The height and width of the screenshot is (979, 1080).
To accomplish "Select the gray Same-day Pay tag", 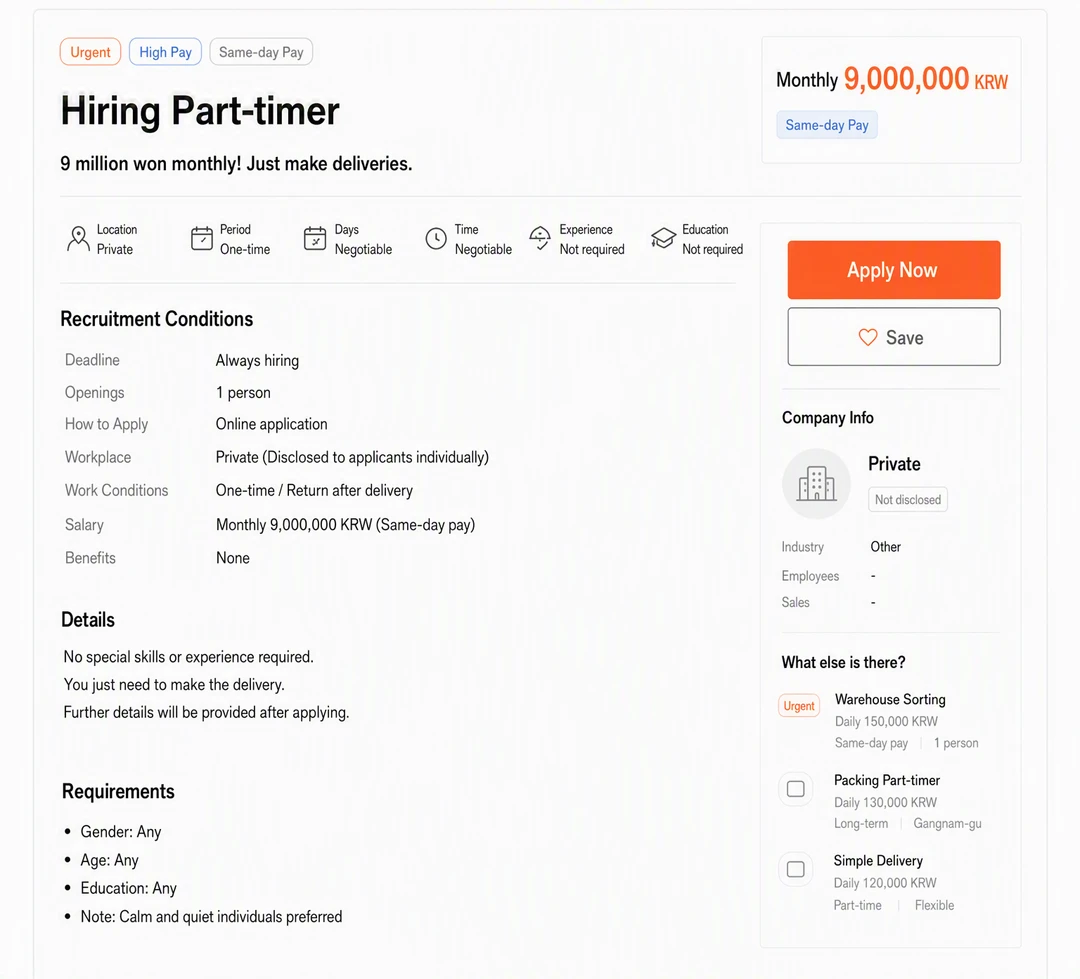I will point(261,52).
